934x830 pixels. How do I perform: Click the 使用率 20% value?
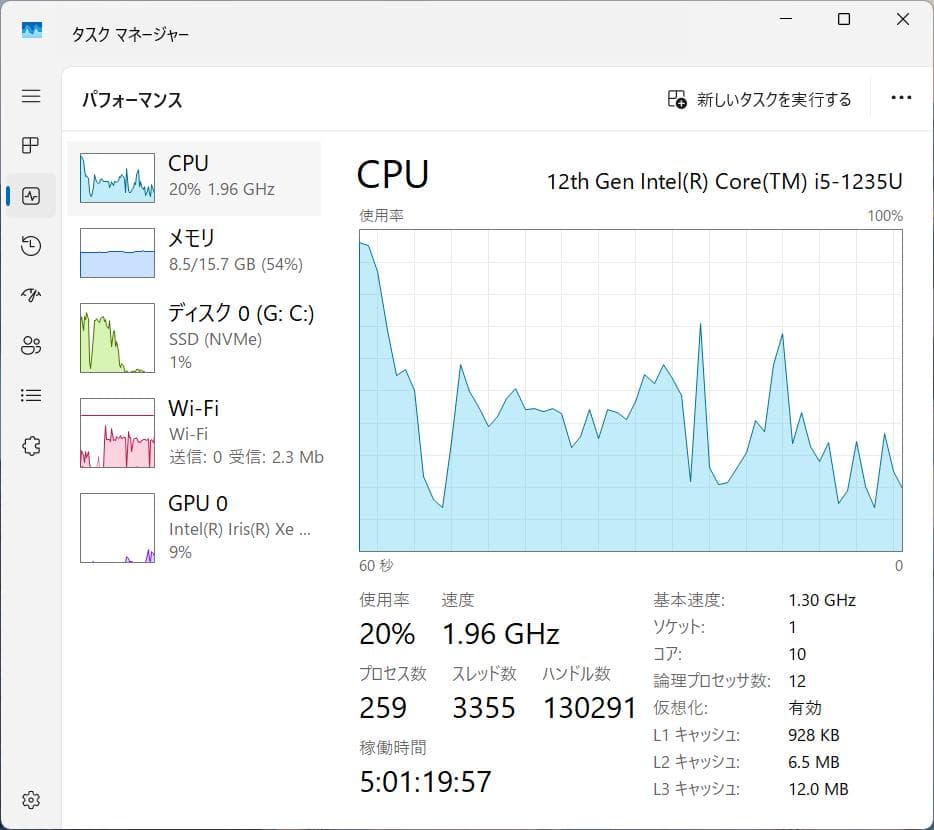pyautogui.click(x=386, y=634)
